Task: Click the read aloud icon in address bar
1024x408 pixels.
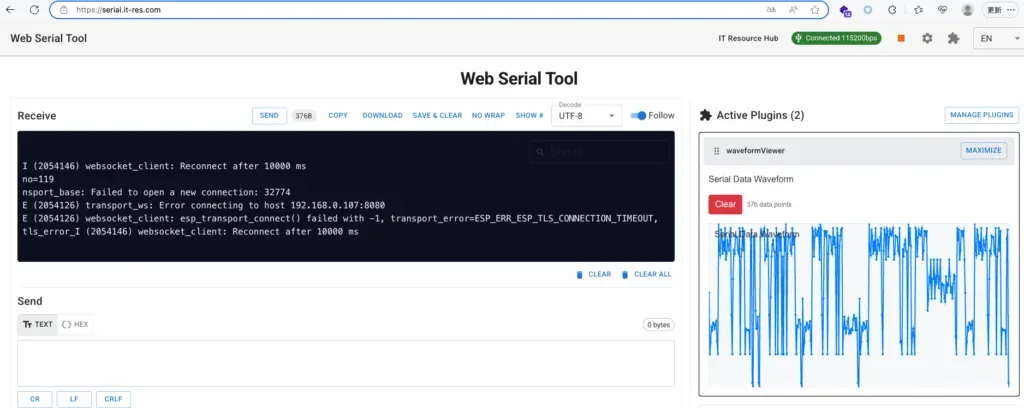Action: point(793,10)
